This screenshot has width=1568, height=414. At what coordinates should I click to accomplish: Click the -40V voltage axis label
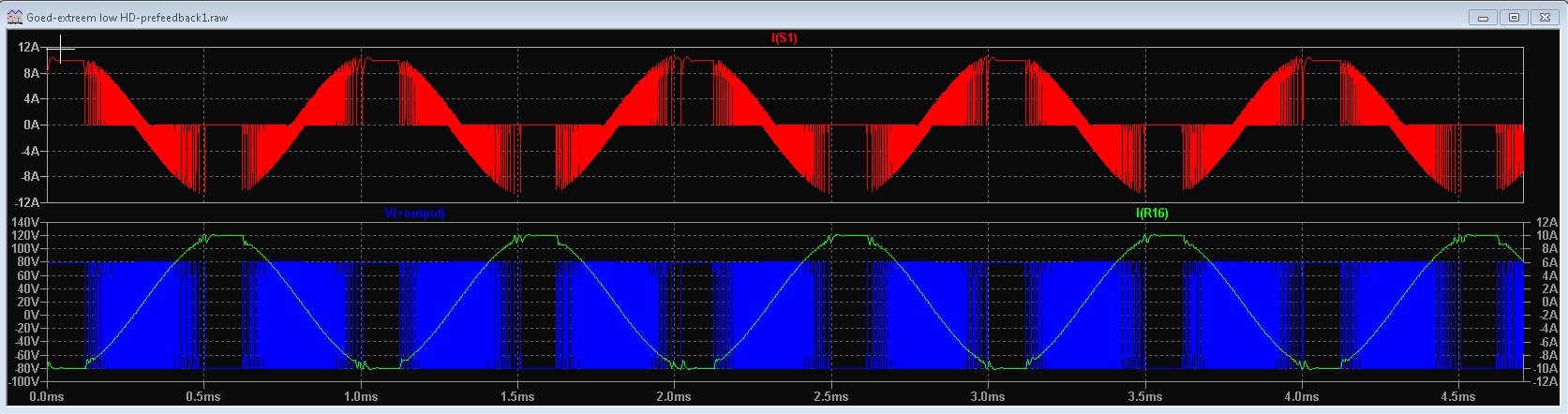(28, 342)
